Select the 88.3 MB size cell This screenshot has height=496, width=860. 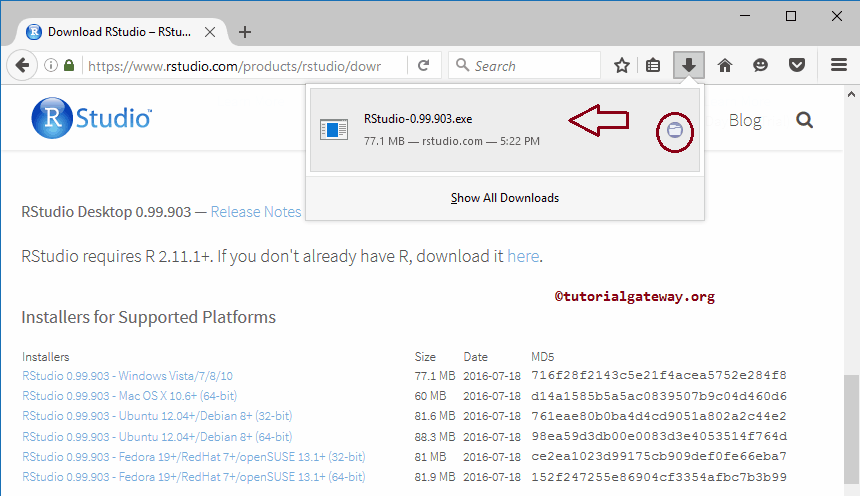point(435,437)
